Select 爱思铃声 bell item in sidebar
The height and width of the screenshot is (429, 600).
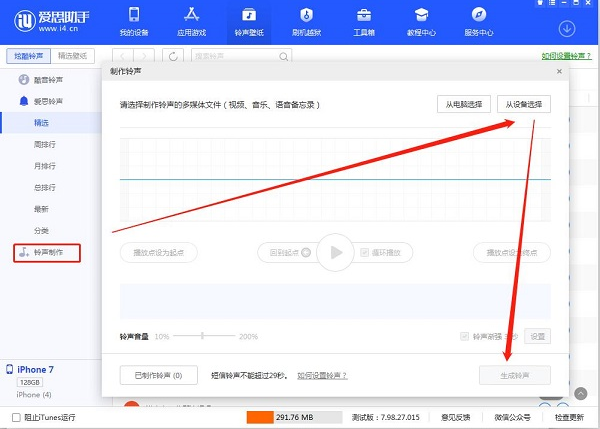click(41, 101)
